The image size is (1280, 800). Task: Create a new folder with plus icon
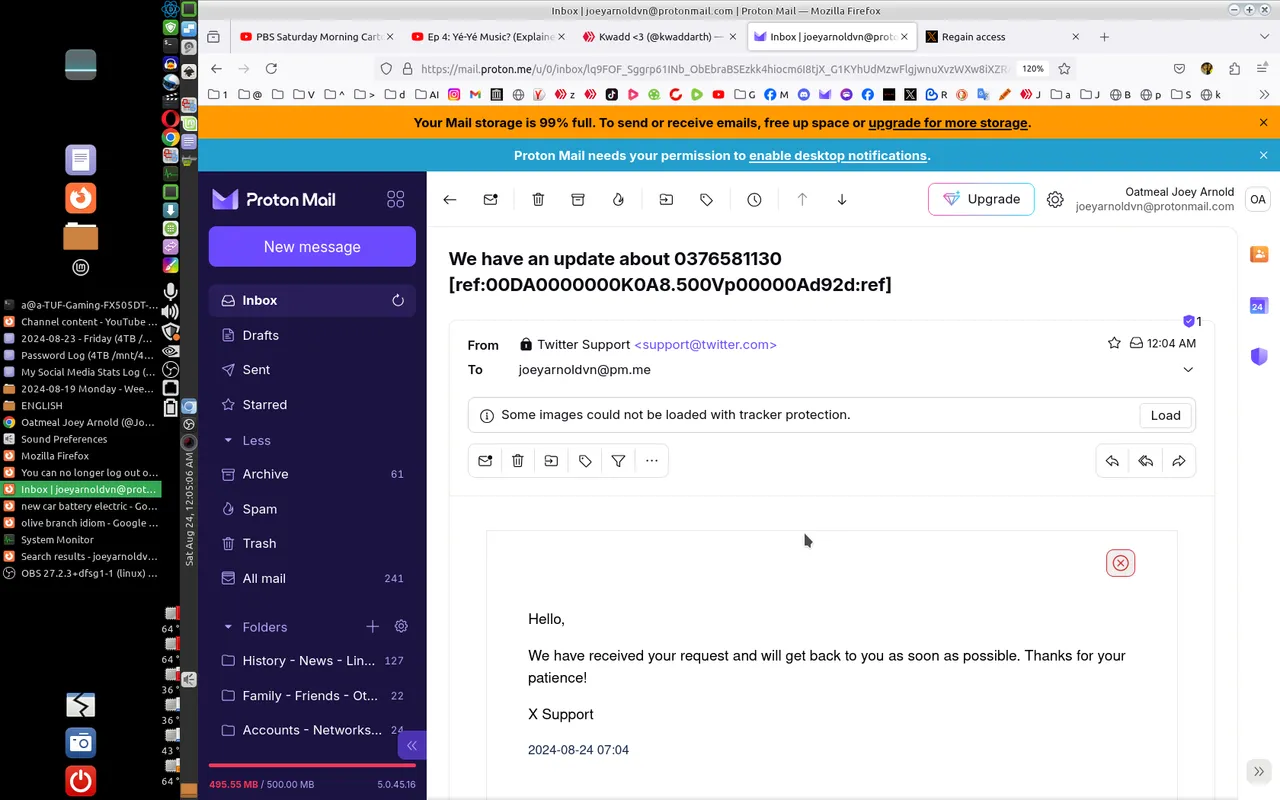tap(372, 627)
